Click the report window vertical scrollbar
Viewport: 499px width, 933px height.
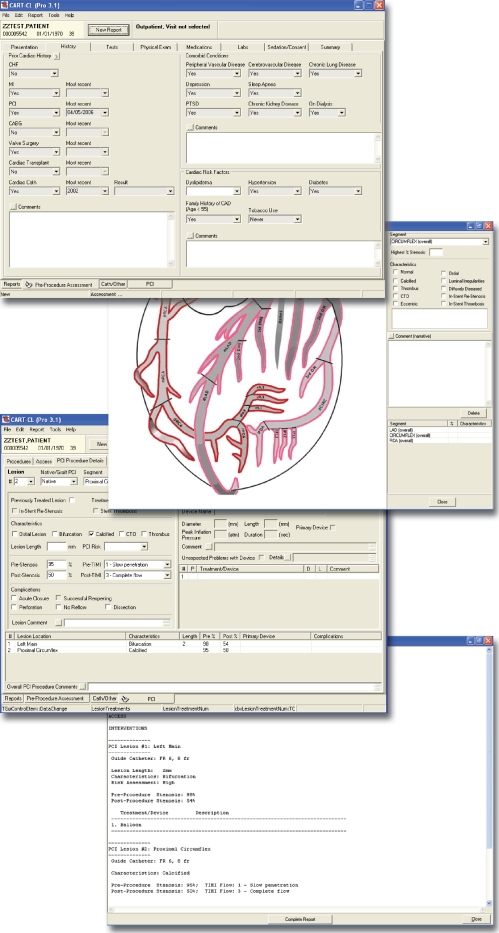click(x=489, y=777)
